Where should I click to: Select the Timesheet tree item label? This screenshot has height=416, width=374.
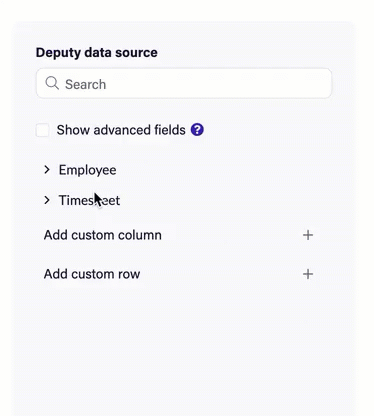click(89, 200)
